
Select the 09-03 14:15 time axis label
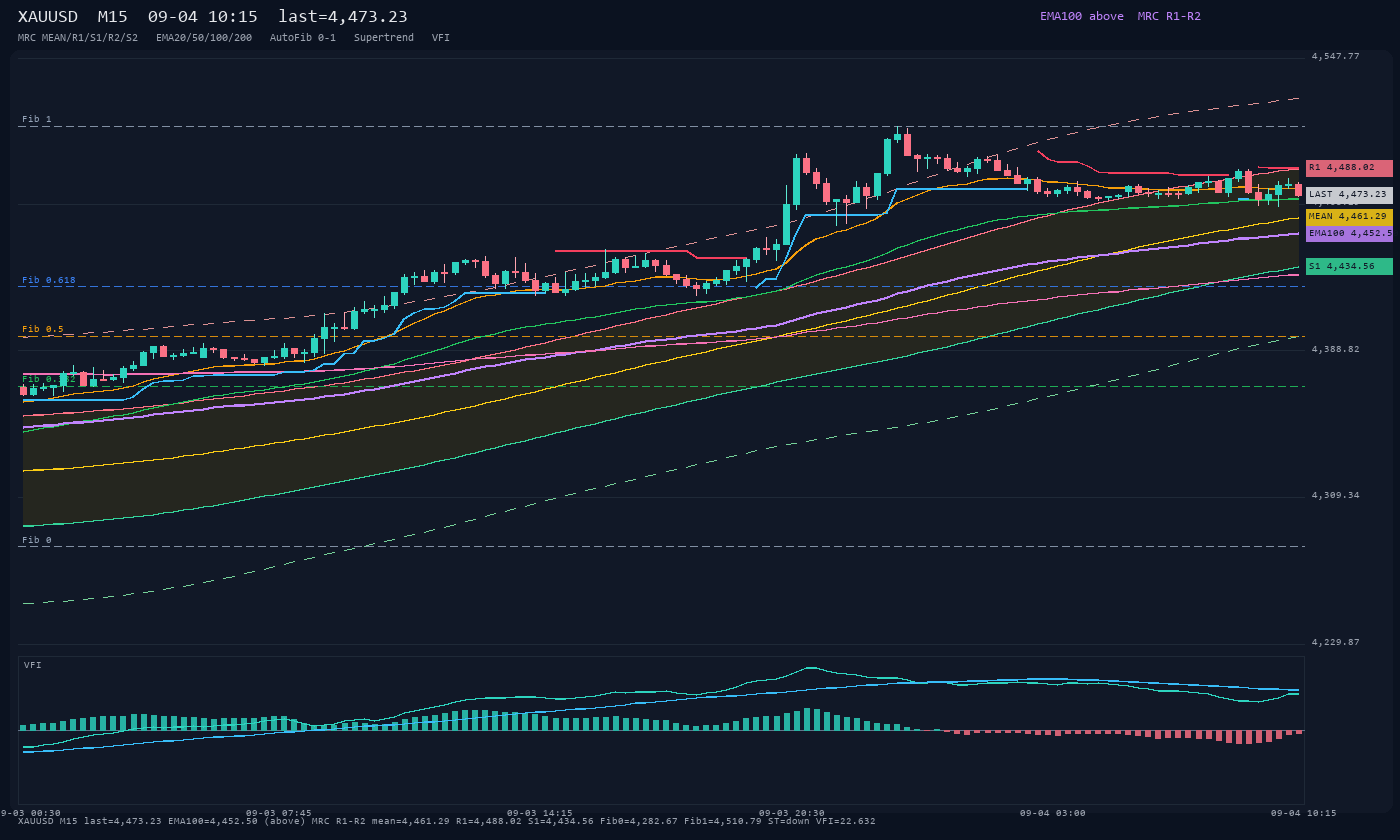[x=540, y=813]
